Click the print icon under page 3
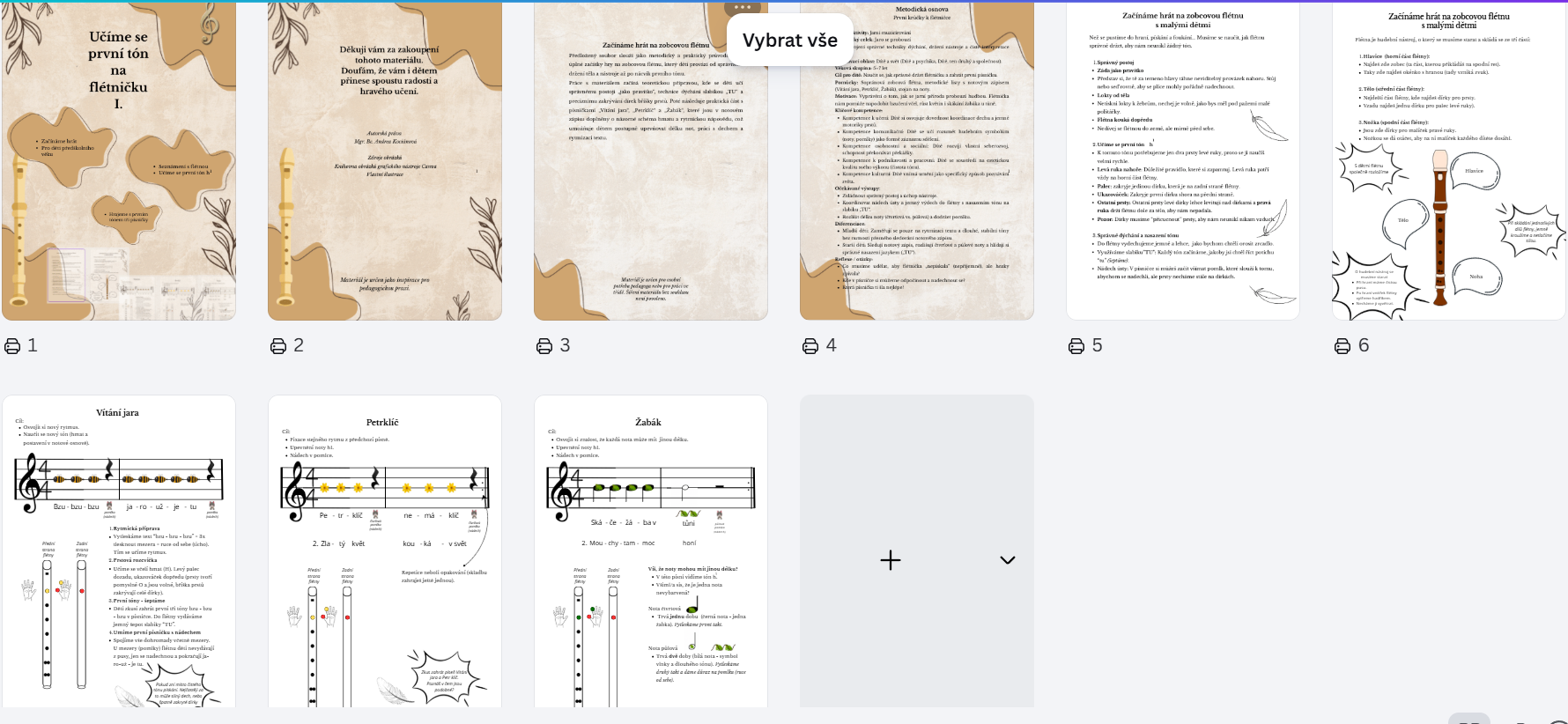The height and width of the screenshot is (724, 1568). coord(544,346)
